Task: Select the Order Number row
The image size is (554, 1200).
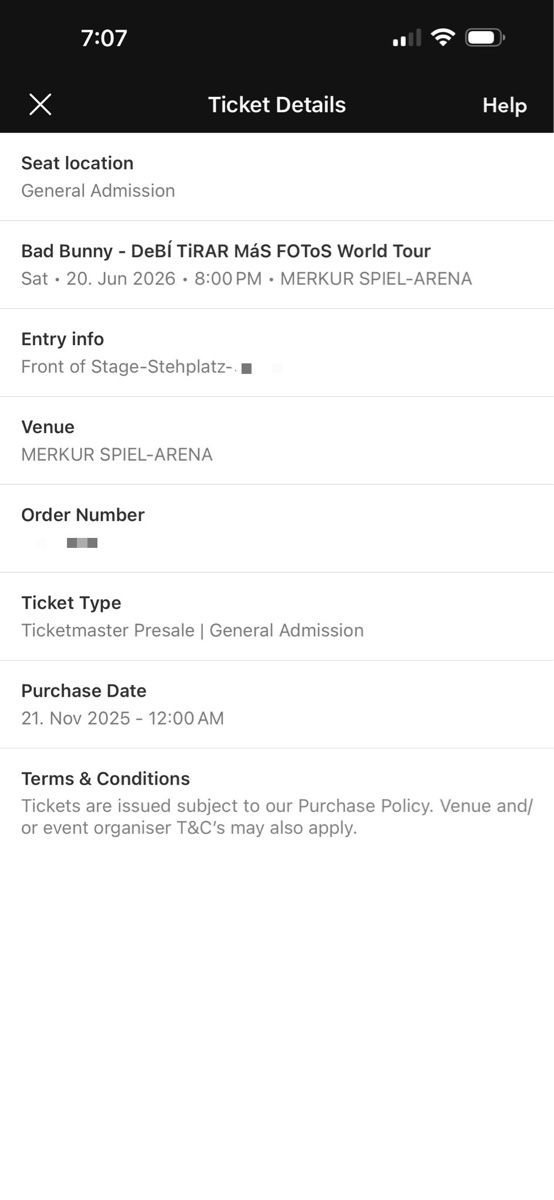Action: [277, 529]
